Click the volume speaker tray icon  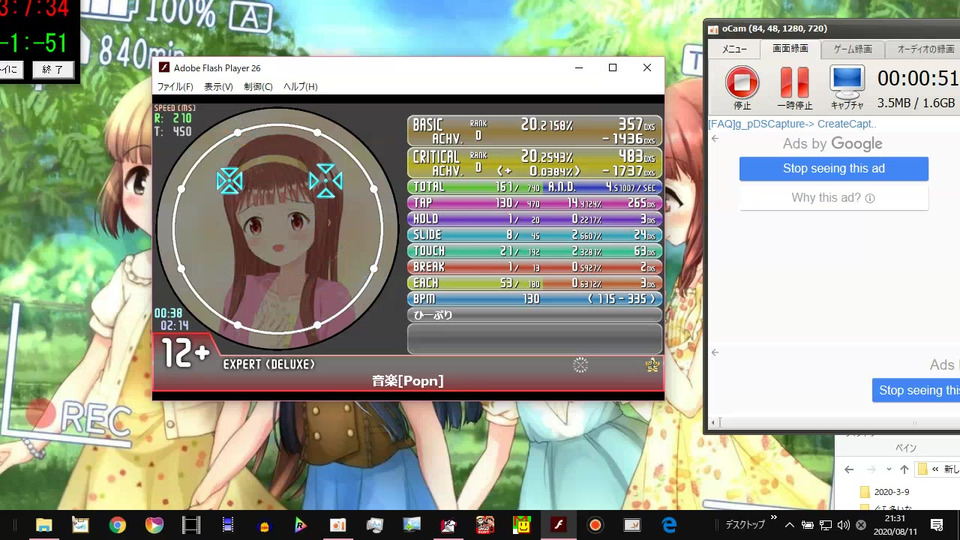pyautogui.click(x=843, y=525)
